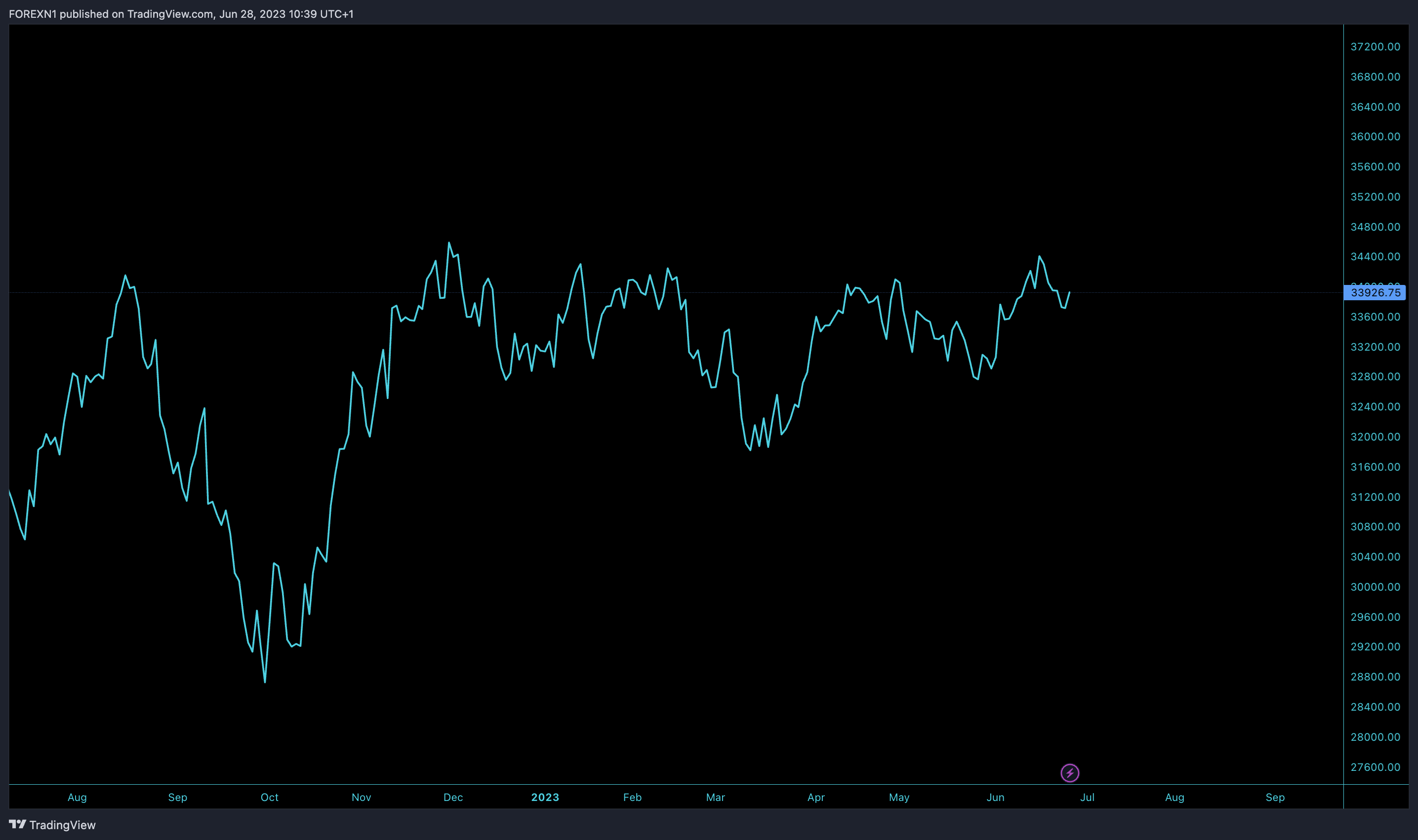
Task: Click the May label on time axis
Action: pos(899,798)
